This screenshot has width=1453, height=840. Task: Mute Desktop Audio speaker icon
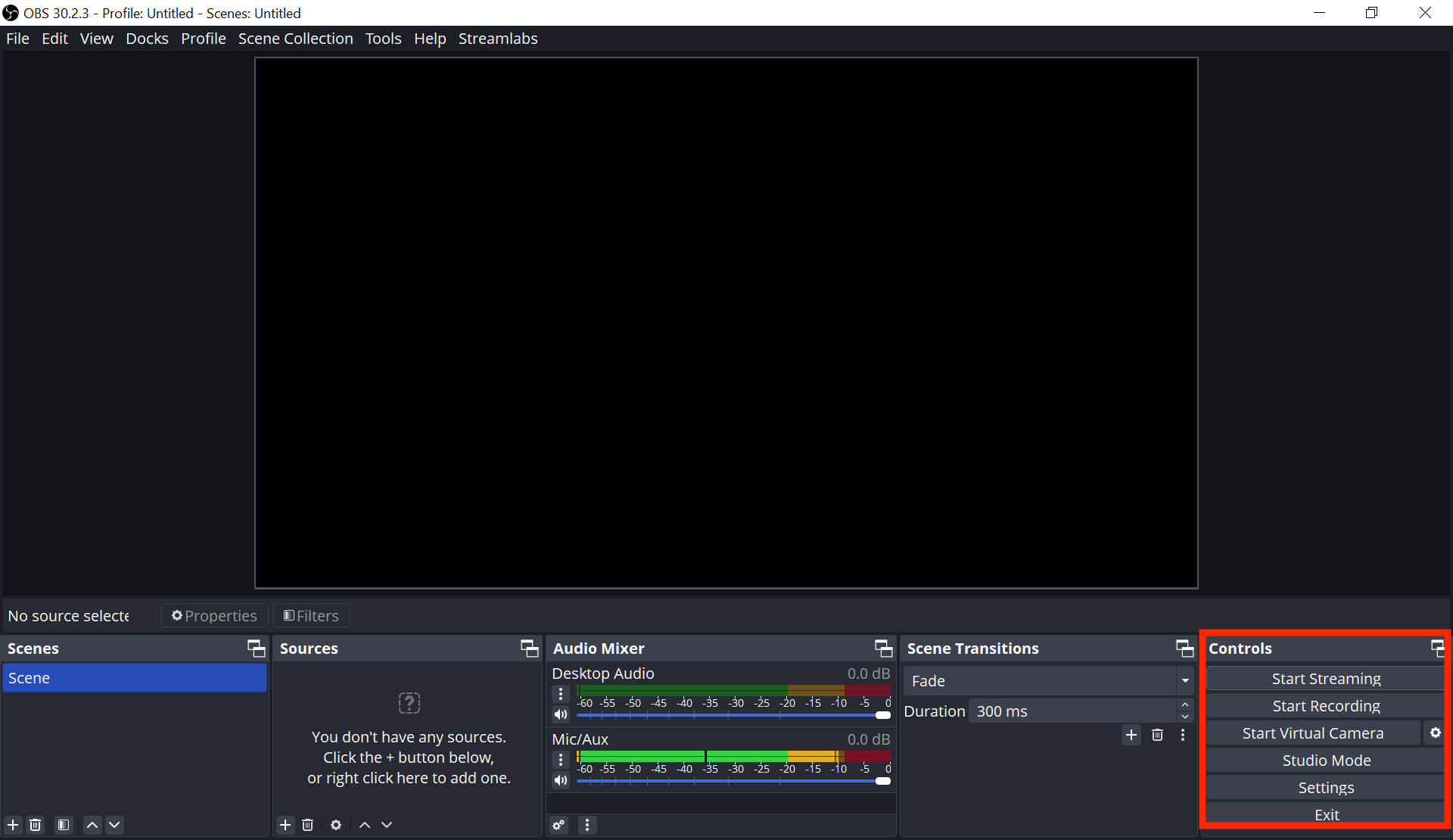(561, 714)
